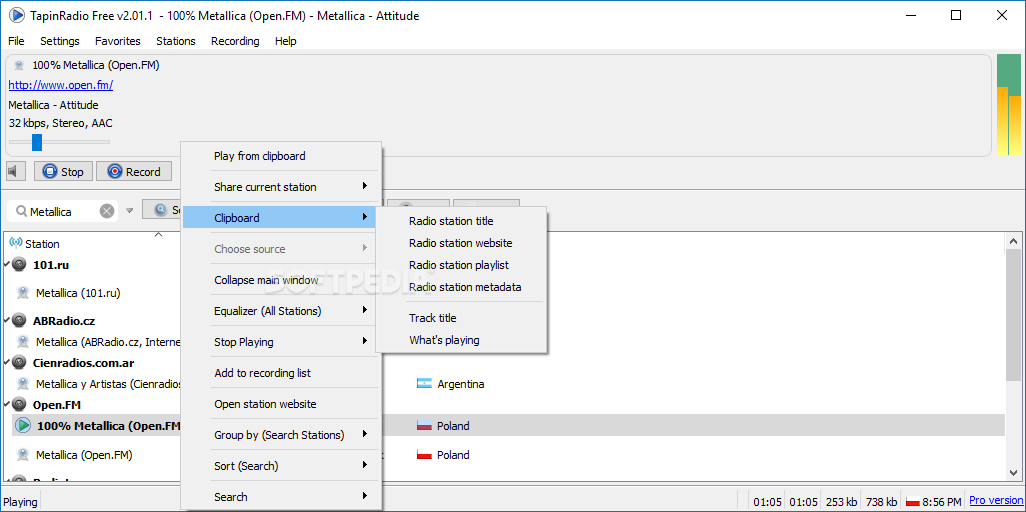Collapse the Cienradios.com.ar group
Viewport: 1026px width, 512px height.
pos(7,363)
